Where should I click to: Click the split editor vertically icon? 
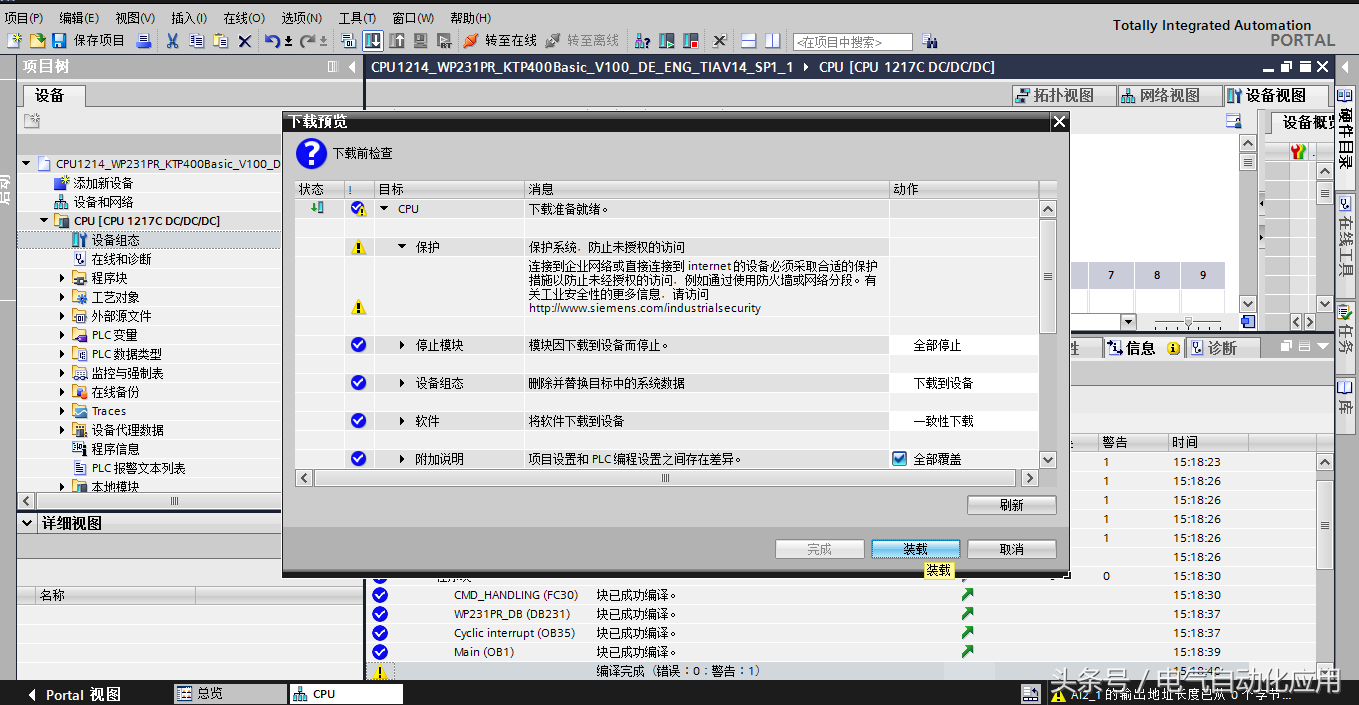(772, 41)
